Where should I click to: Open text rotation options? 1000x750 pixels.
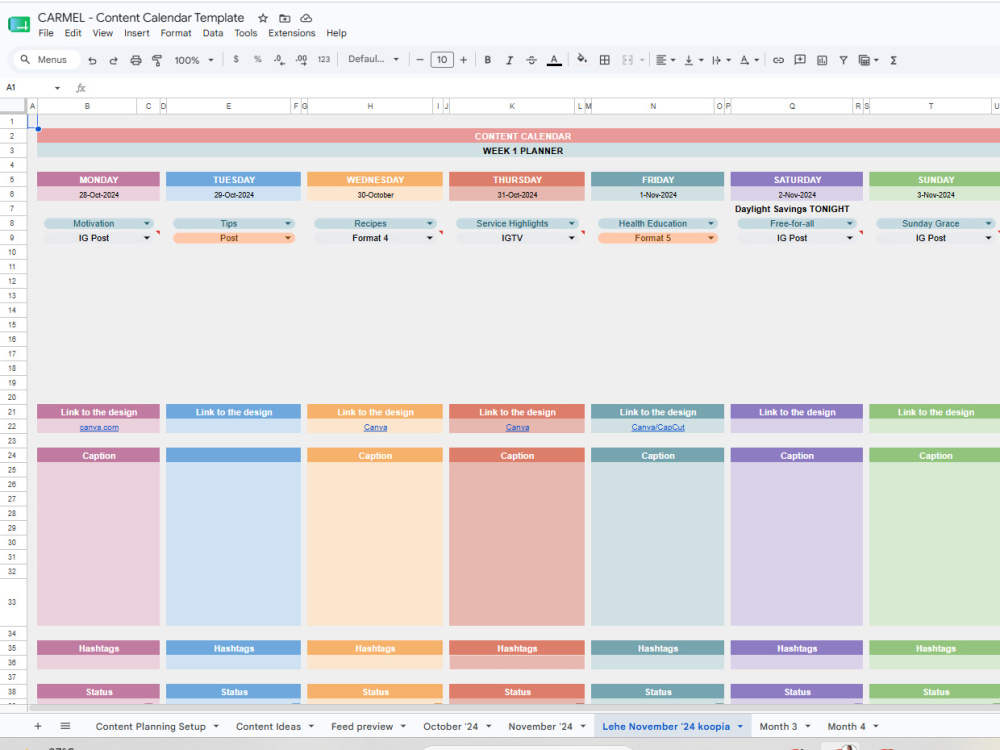point(749,60)
